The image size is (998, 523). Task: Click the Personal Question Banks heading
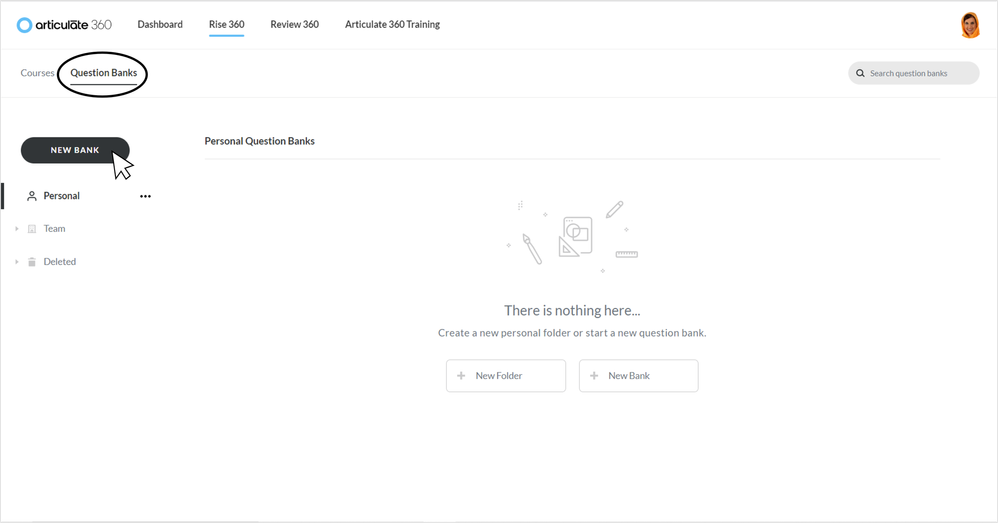point(260,141)
